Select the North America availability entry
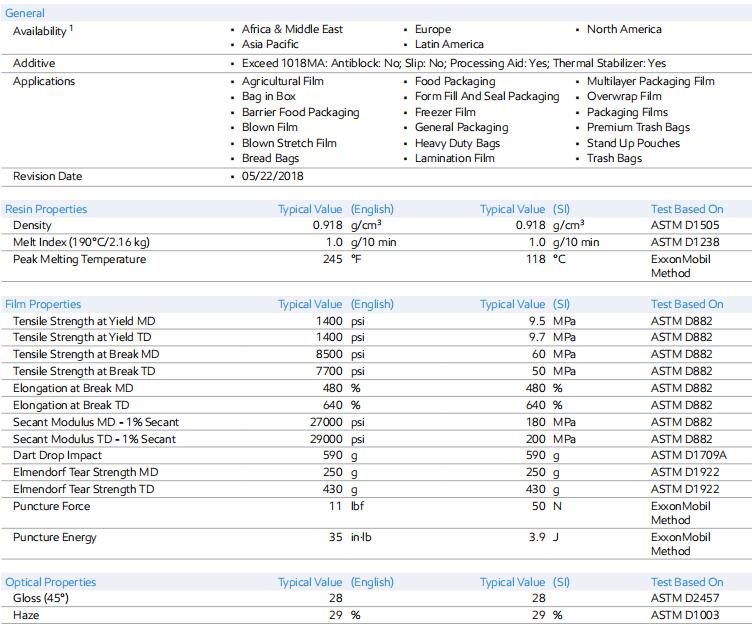752x634 pixels. tap(624, 29)
